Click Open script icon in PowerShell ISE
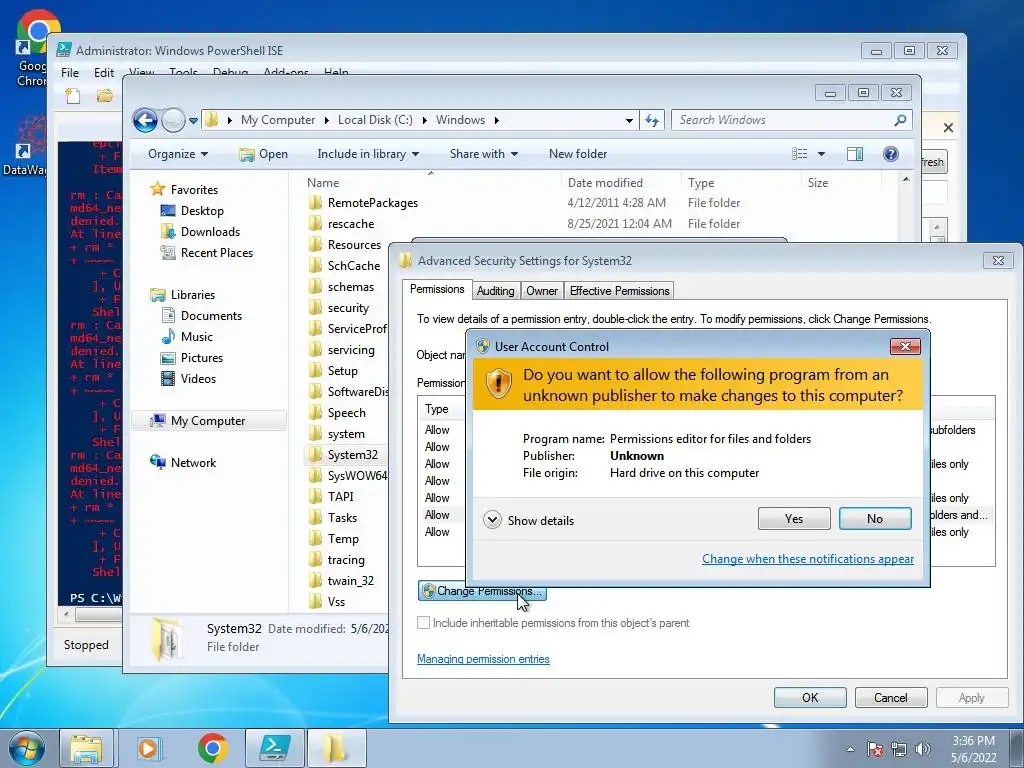The height and width of the screenshot is (768, 1024). (104, 97)
